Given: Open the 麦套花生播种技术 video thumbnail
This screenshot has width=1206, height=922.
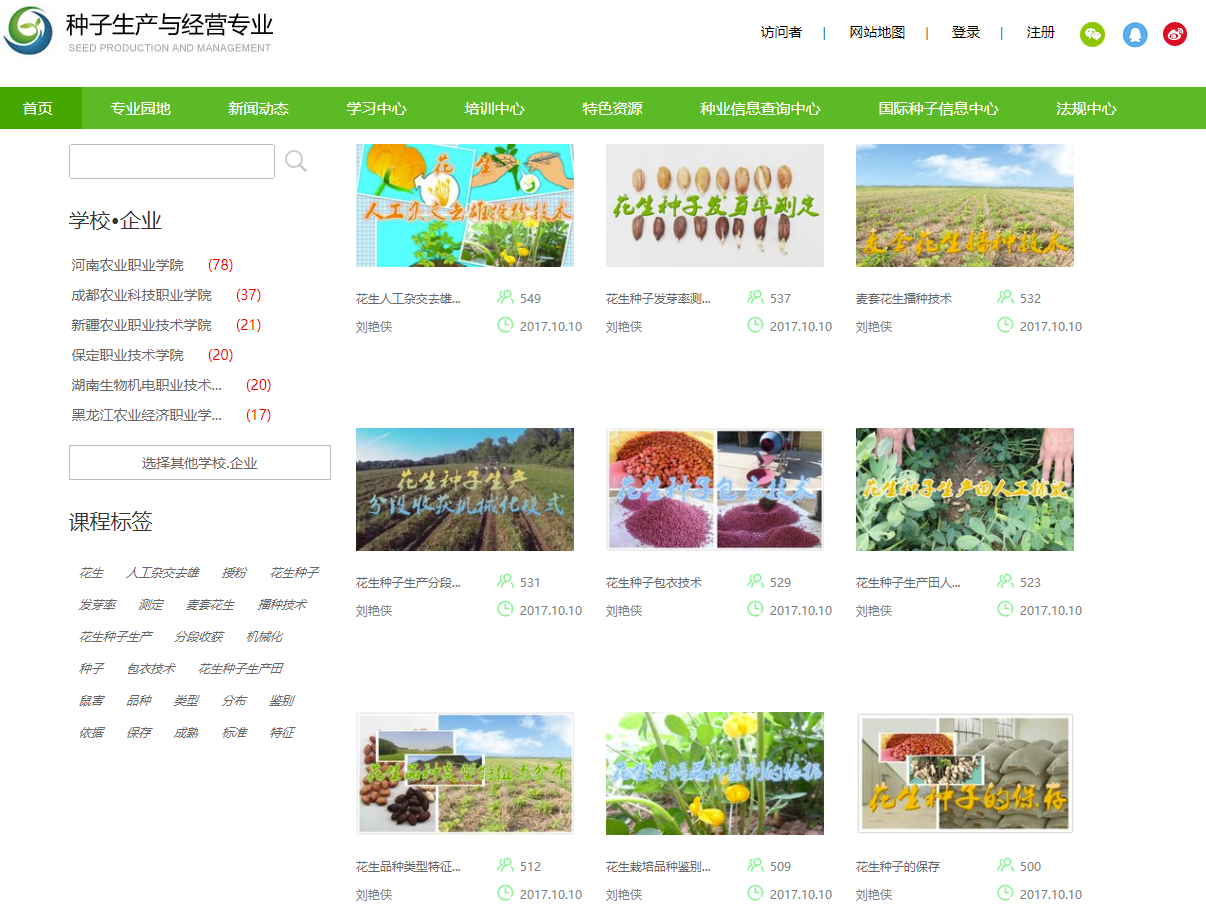Looking at the screenshot, I should (964, 206).
